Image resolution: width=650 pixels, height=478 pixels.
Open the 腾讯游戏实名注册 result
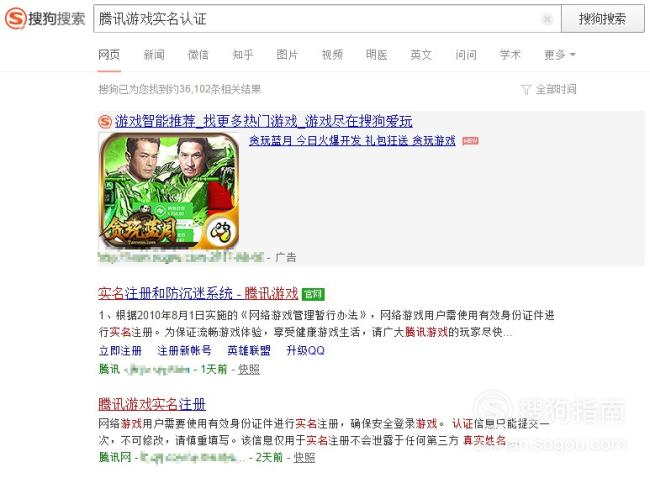click(152, 404)
